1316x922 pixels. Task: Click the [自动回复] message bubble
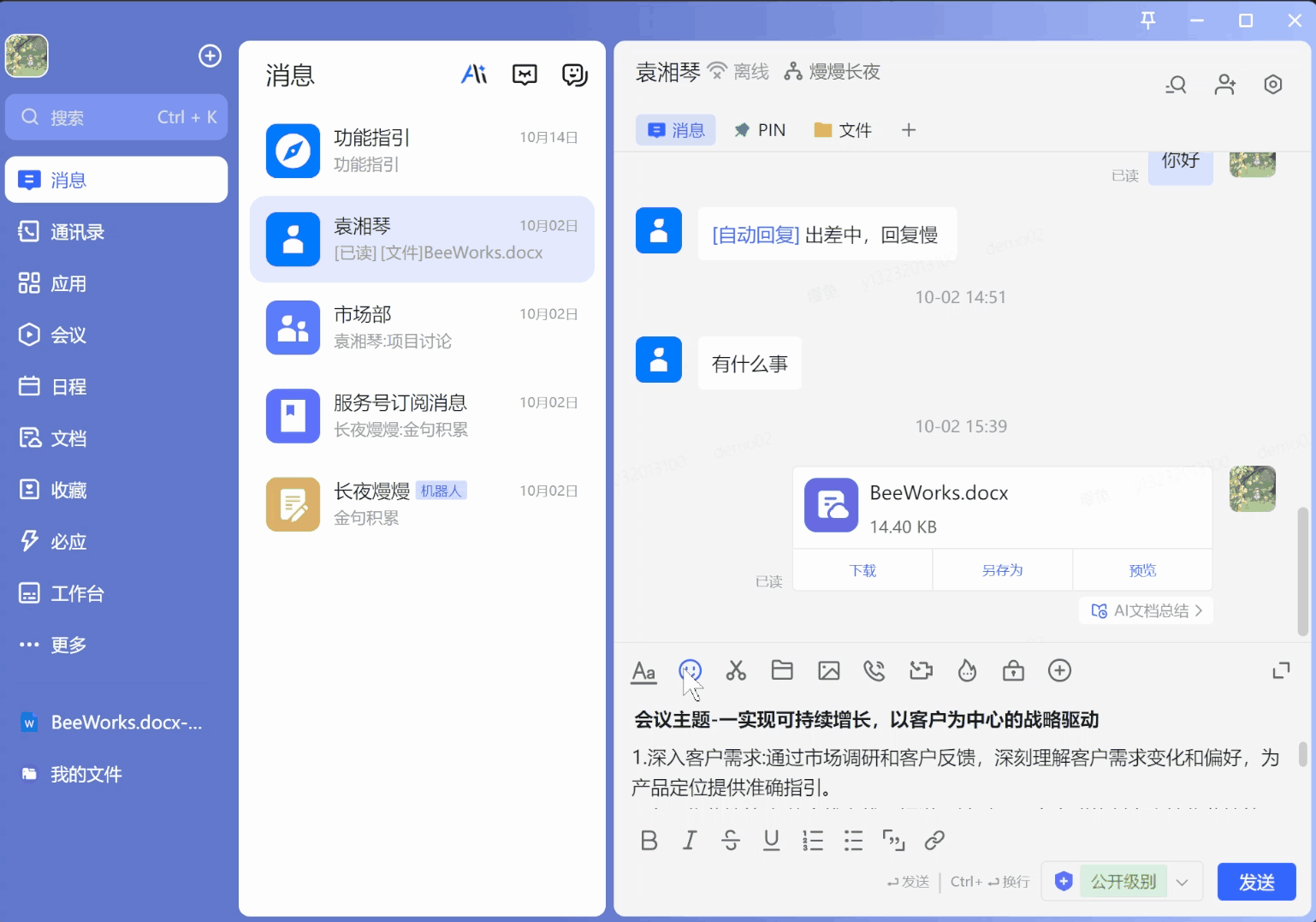(x=827, y=235)
